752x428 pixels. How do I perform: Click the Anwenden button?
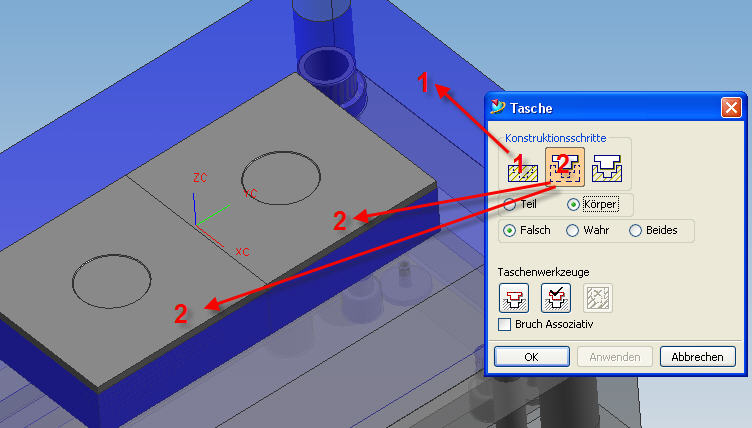pos(615,357)
